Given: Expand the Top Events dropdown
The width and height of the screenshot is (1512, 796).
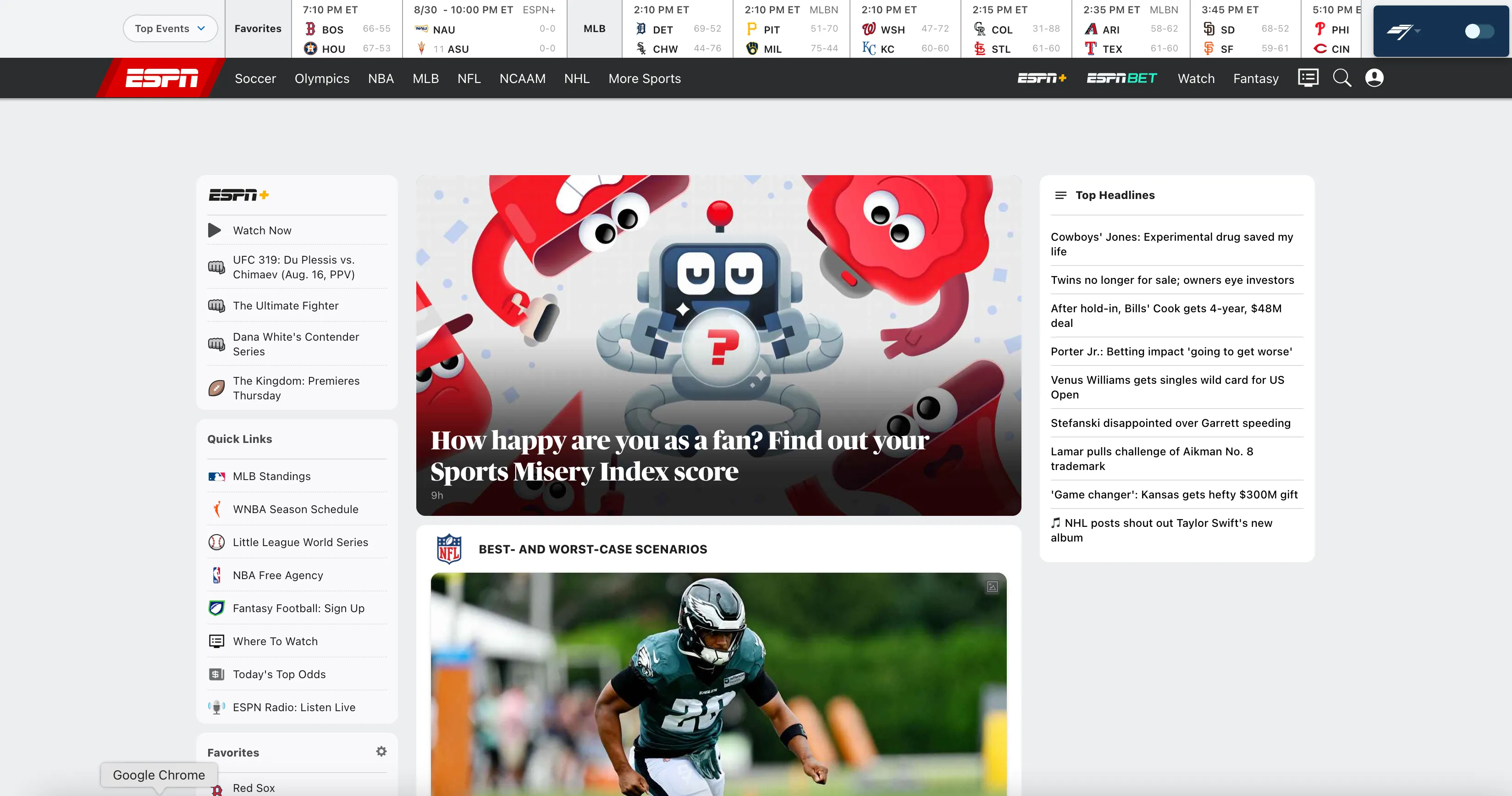Looking at the screenshot, I should [x=170, y=28].
